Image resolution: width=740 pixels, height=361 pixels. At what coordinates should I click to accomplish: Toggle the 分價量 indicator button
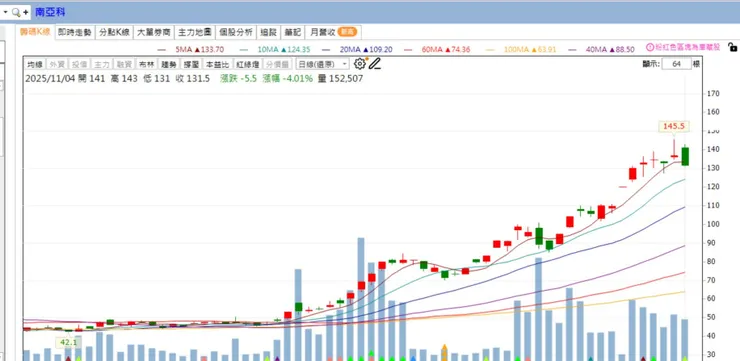(278, 65)
